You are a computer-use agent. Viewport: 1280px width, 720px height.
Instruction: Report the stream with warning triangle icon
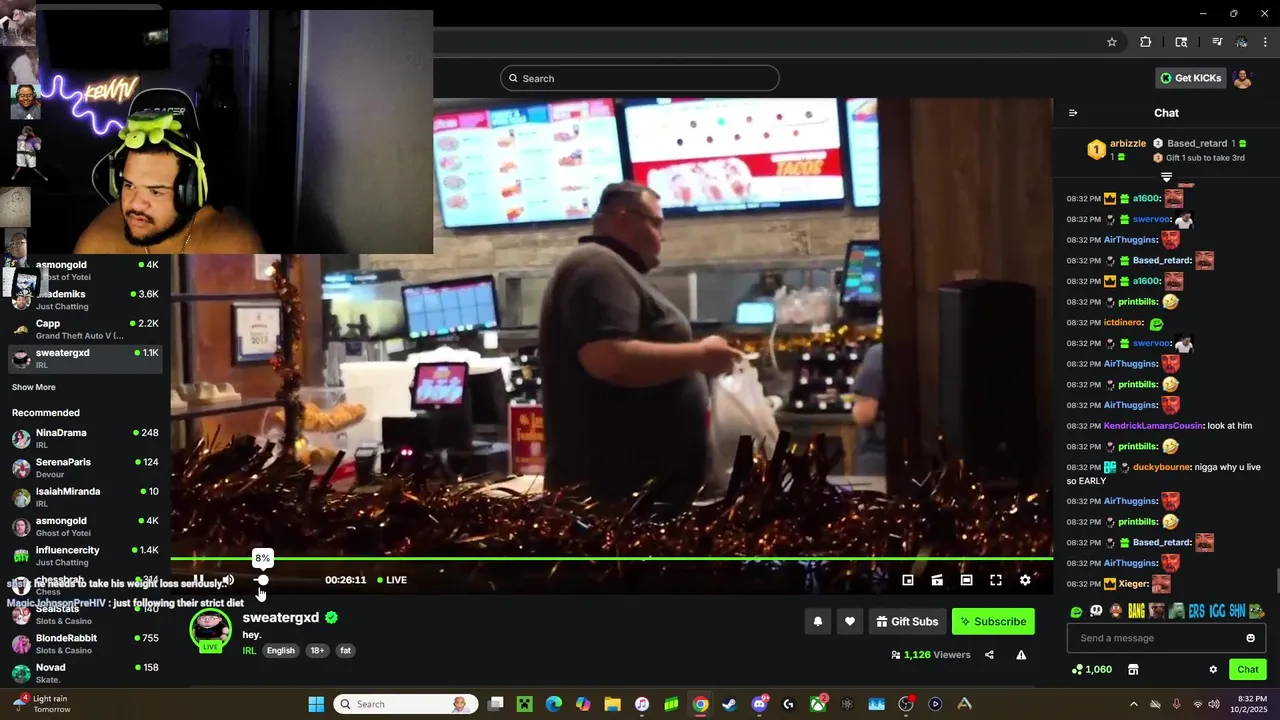[x=1021, y=655]
